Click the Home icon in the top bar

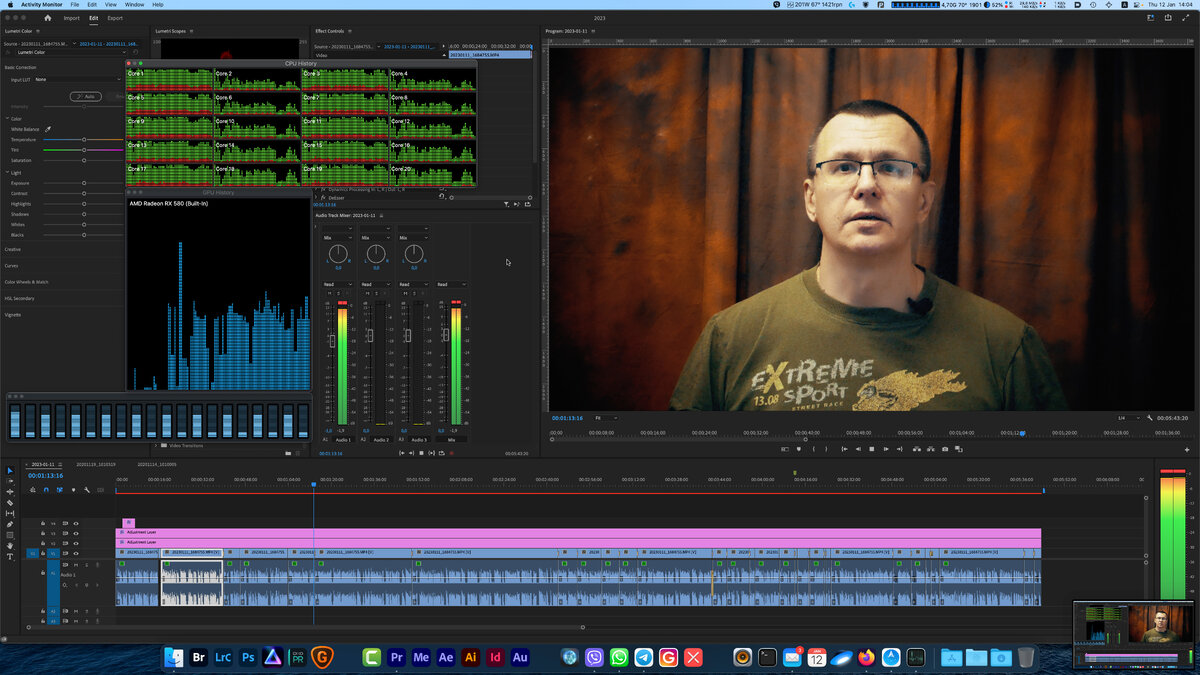(47, 18)
